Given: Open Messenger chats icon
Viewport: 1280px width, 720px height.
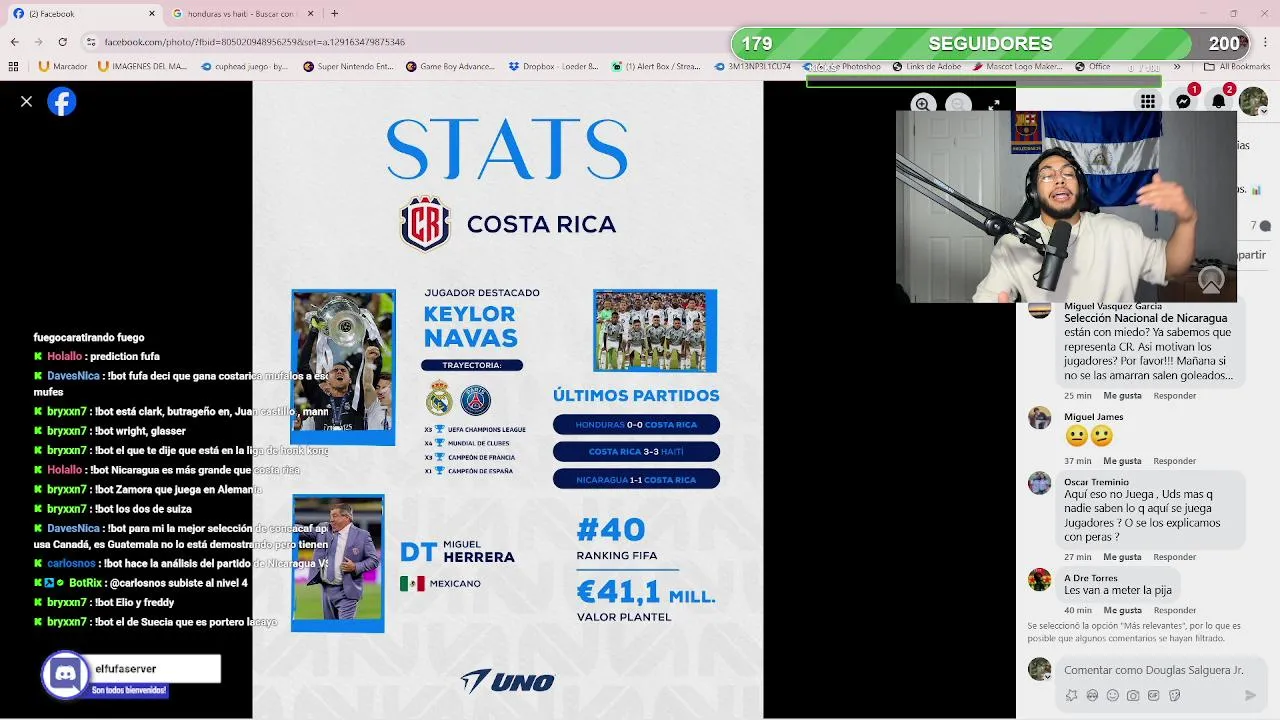Looking at the screenshot, I should 1183,101.
